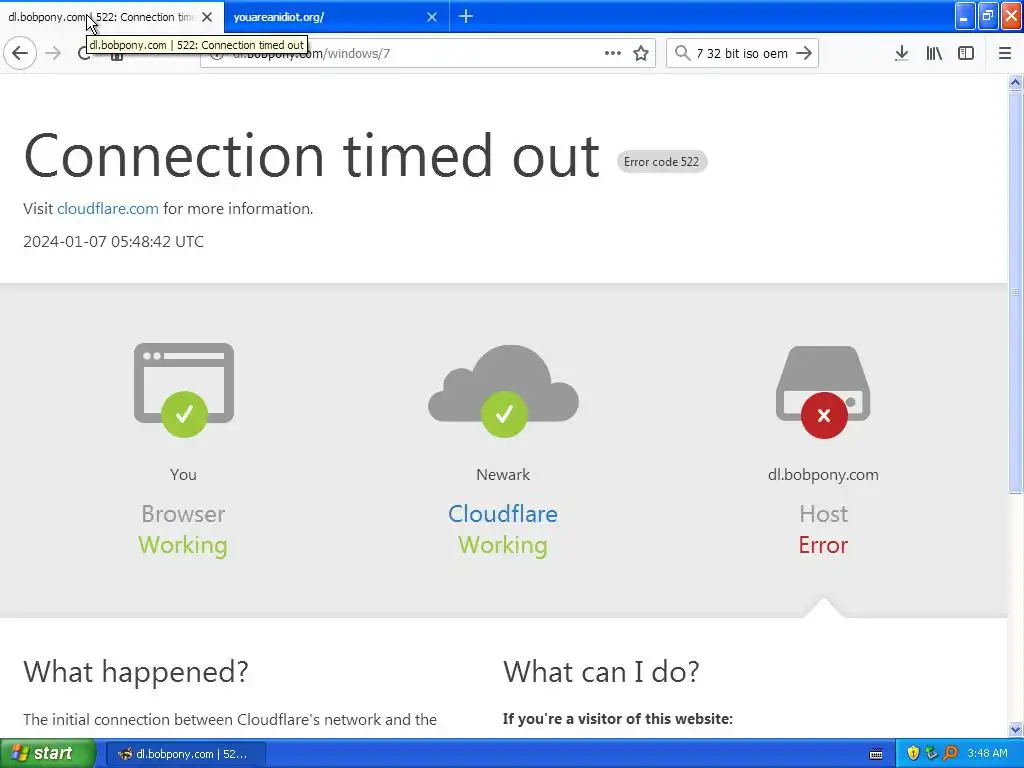Click the 'Newark' location label
This screenshot has height=768, width=1024.
503,475
